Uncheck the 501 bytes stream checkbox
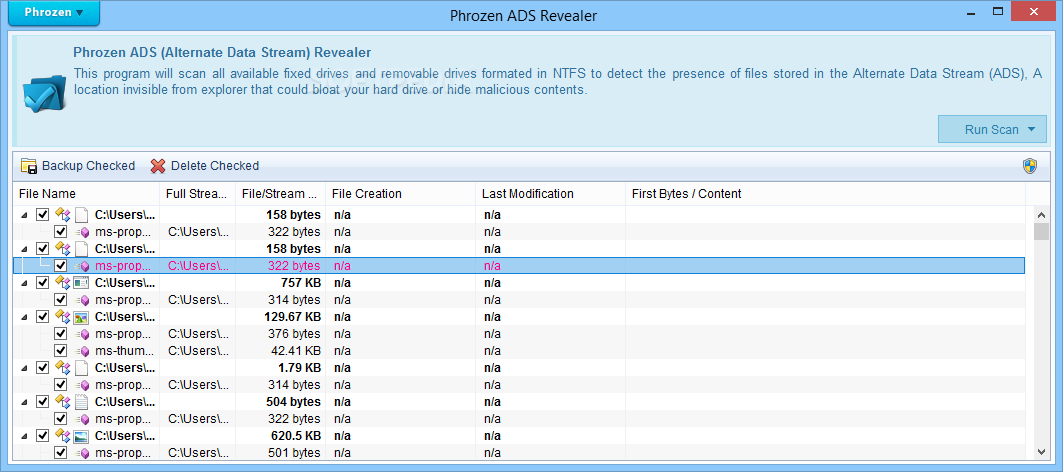1063x472 pixels. pos(60,452)
